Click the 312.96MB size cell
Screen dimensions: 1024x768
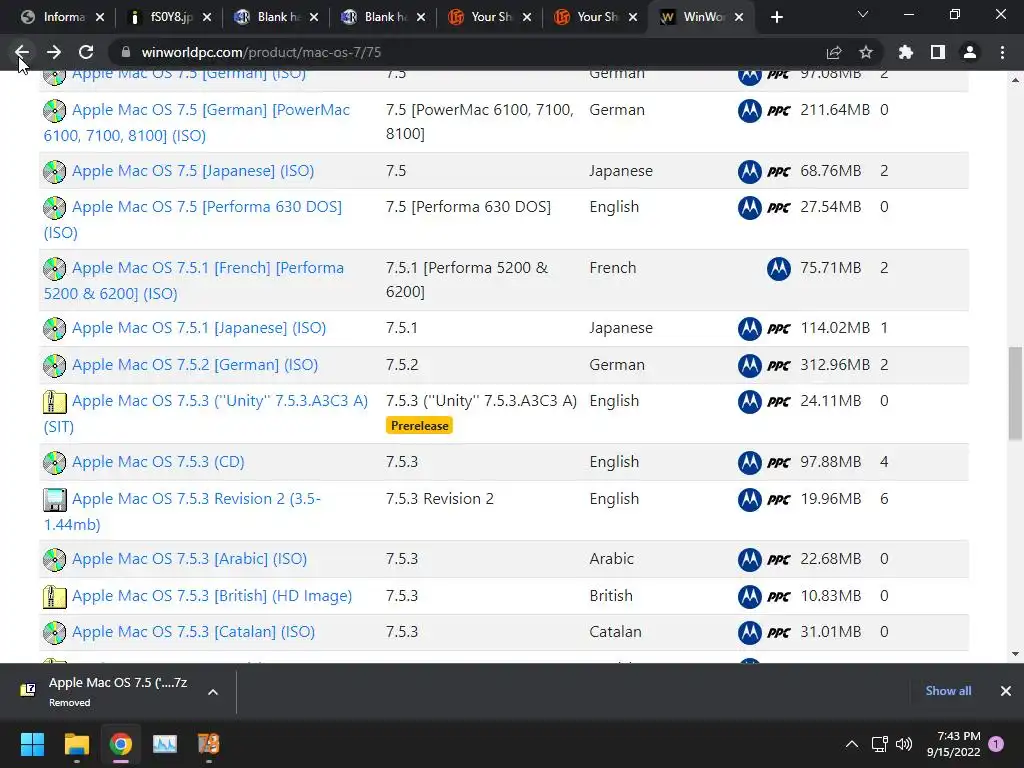(x=835, y=364)
